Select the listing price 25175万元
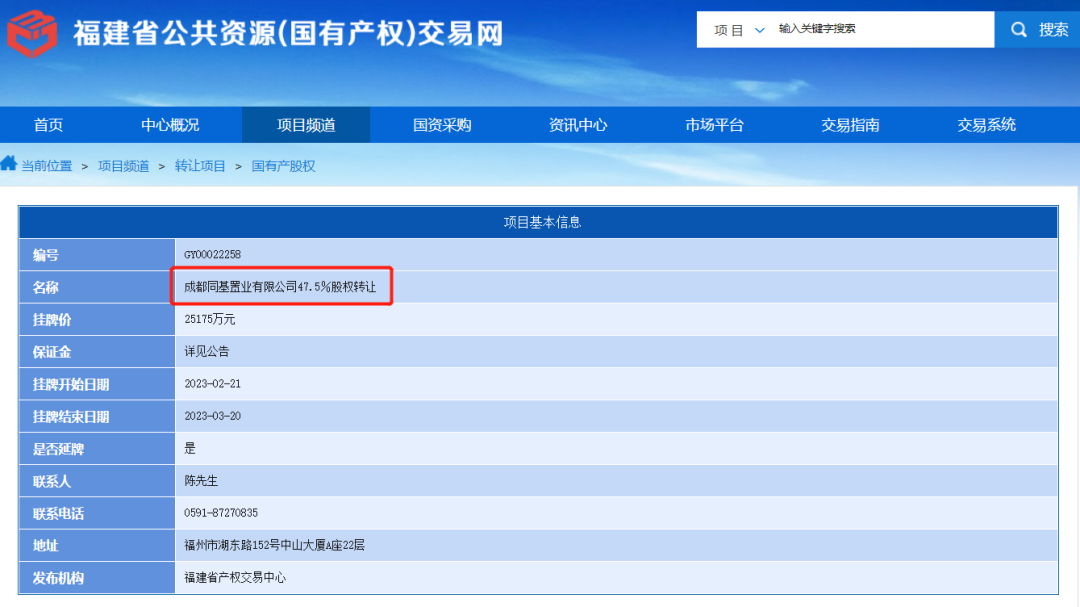 click(x=209, y=319)
